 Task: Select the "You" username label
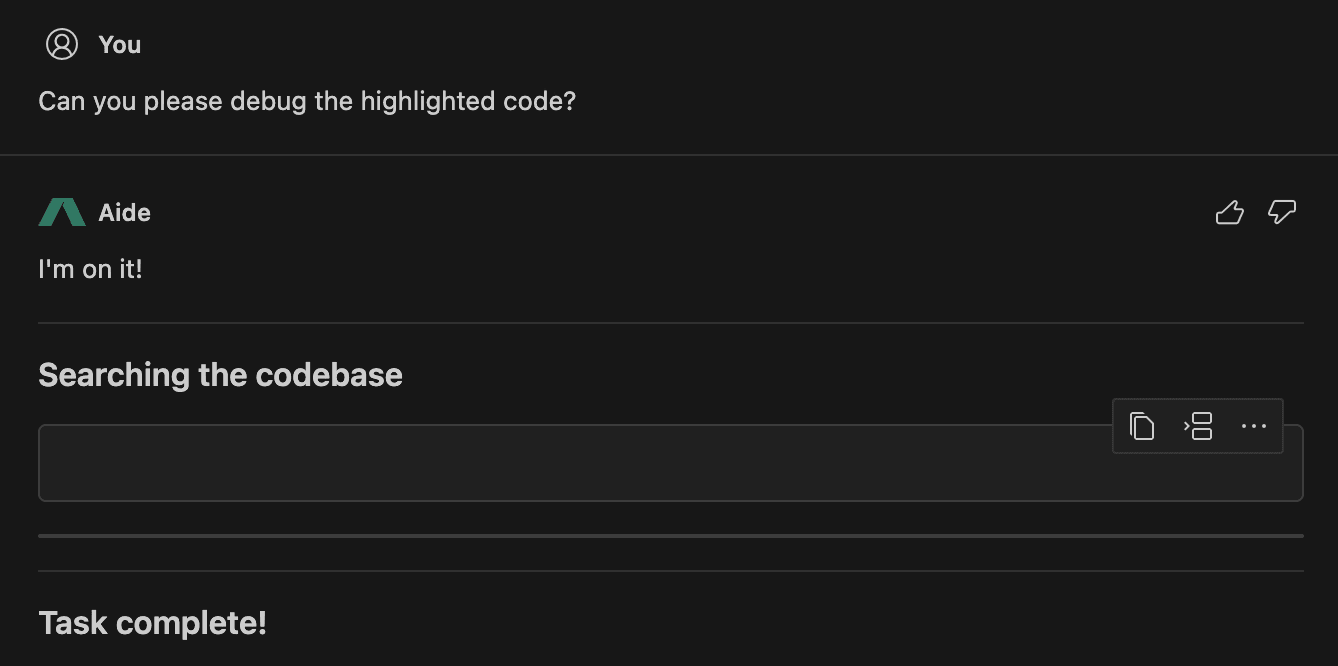pyautogui.click(x=120, y=45)
